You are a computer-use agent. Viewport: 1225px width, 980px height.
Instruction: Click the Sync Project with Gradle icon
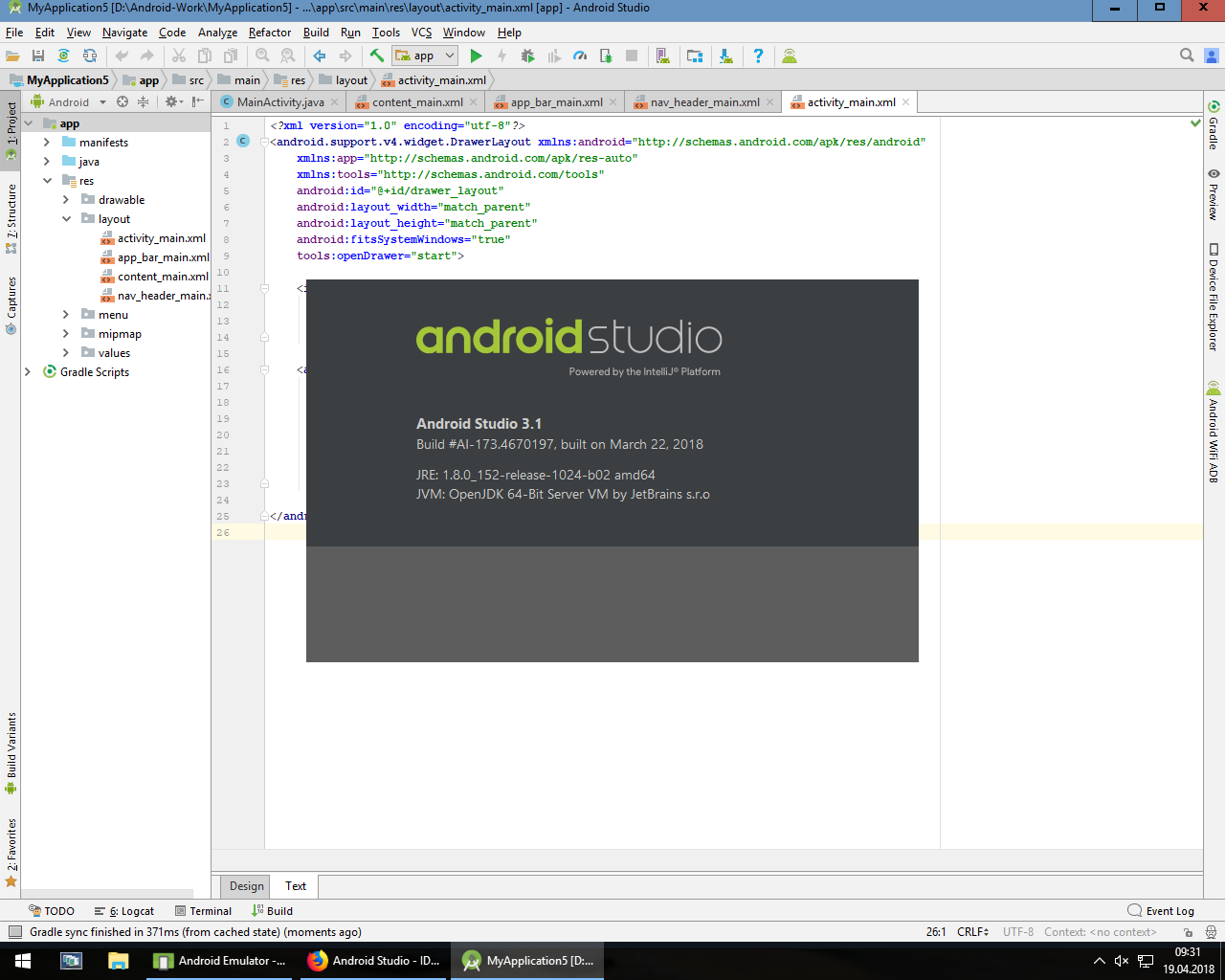point(63,56)
